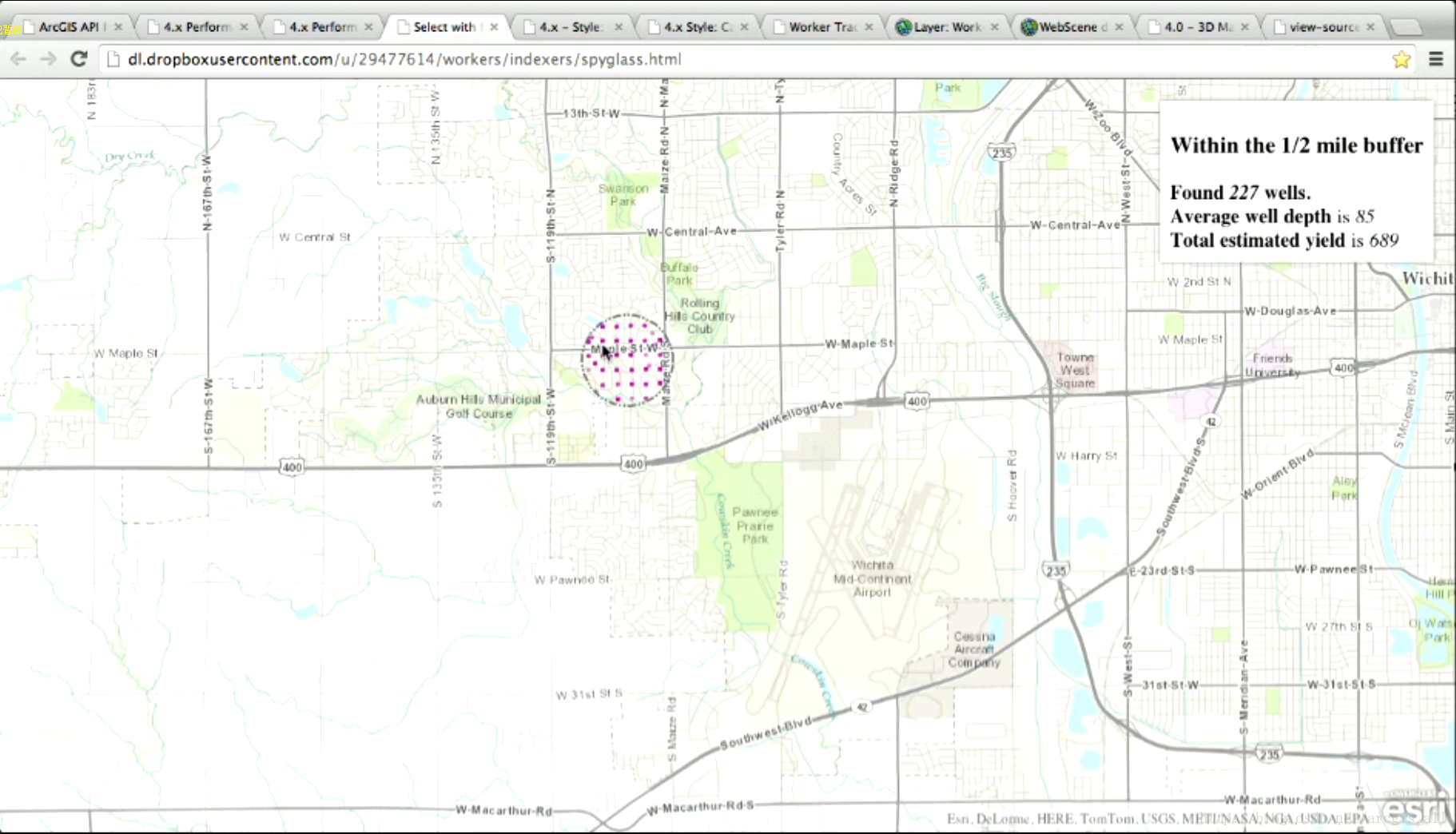Viewport: 1456px width, 834px height.
Task: Go back with the browser back arrow
Action: tap(18, 59)
